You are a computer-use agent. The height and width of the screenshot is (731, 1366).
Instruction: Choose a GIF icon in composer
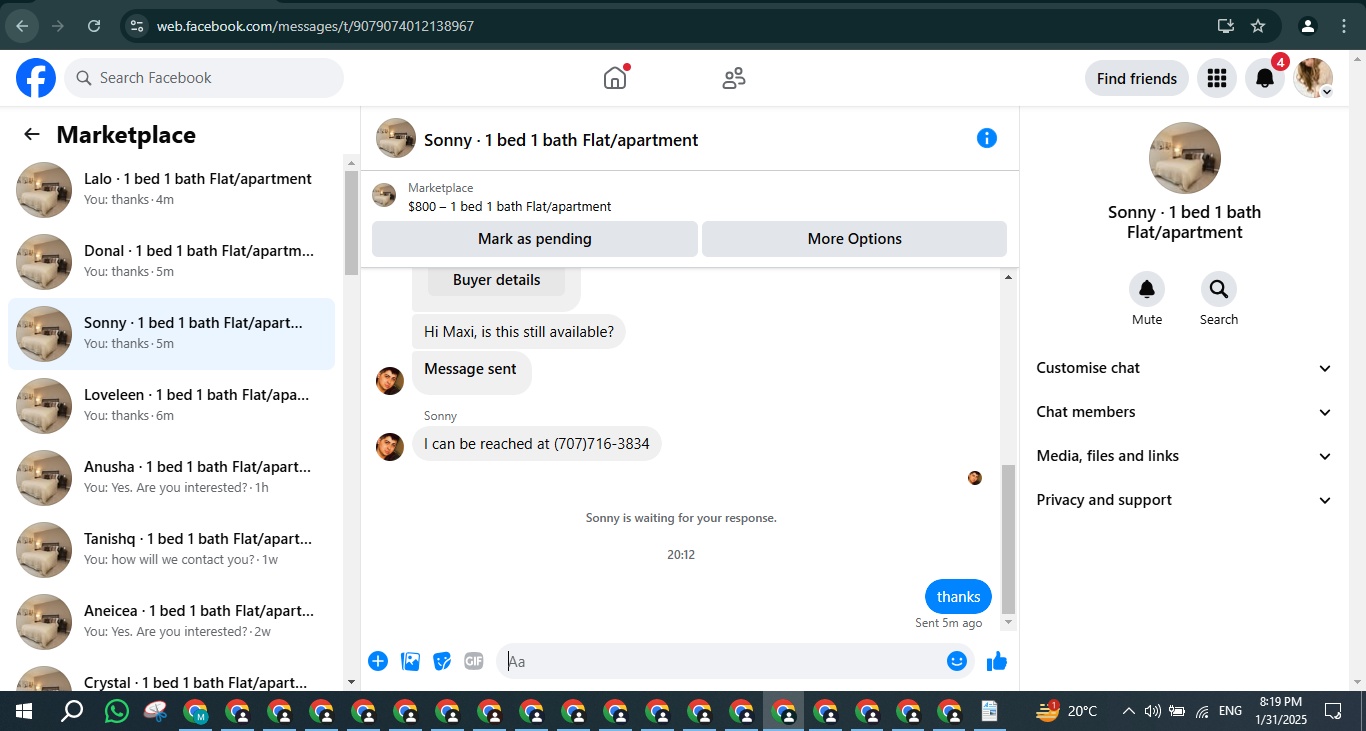click(x=474, y=661)
